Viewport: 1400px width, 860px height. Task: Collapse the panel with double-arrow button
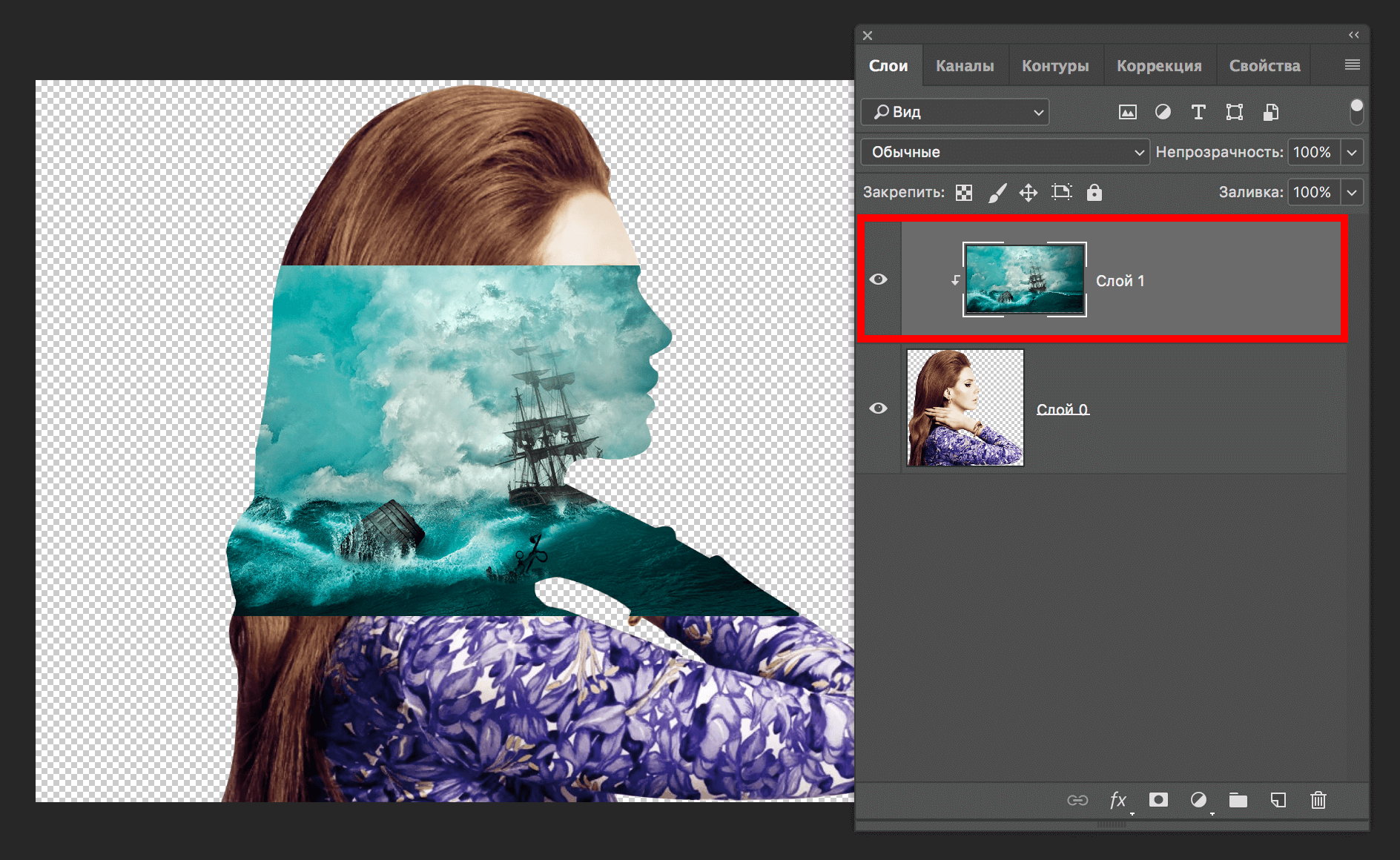click(1353, 35)
